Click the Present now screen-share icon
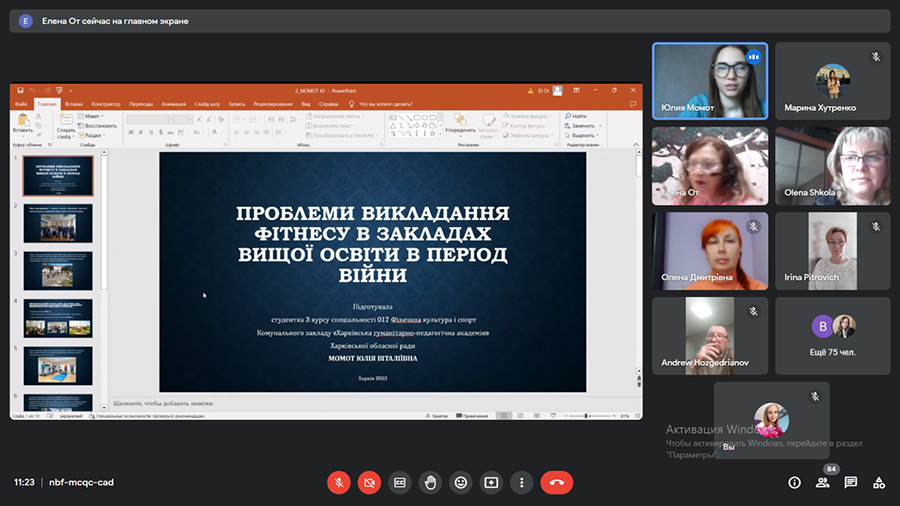Image resolution: width=900 pixels, height=506 pixels. pos(491,482)
